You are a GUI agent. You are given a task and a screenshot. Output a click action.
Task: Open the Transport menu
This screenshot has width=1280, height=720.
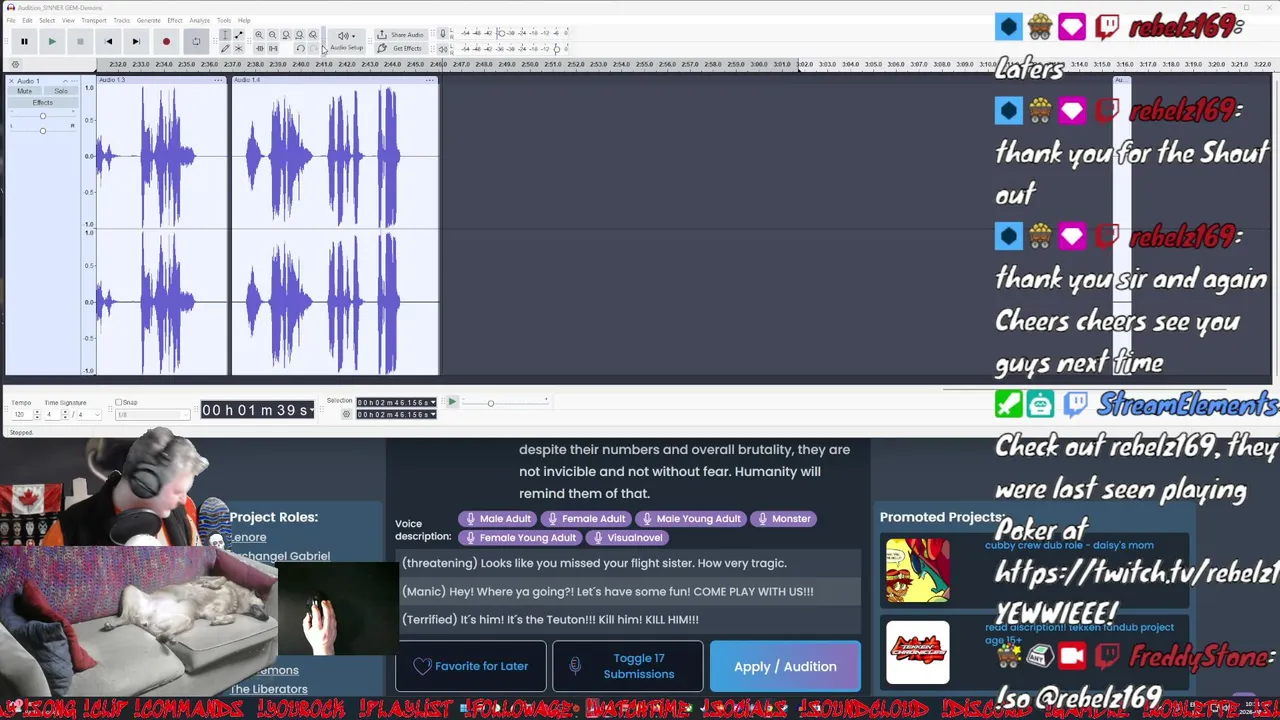point(94,20)
